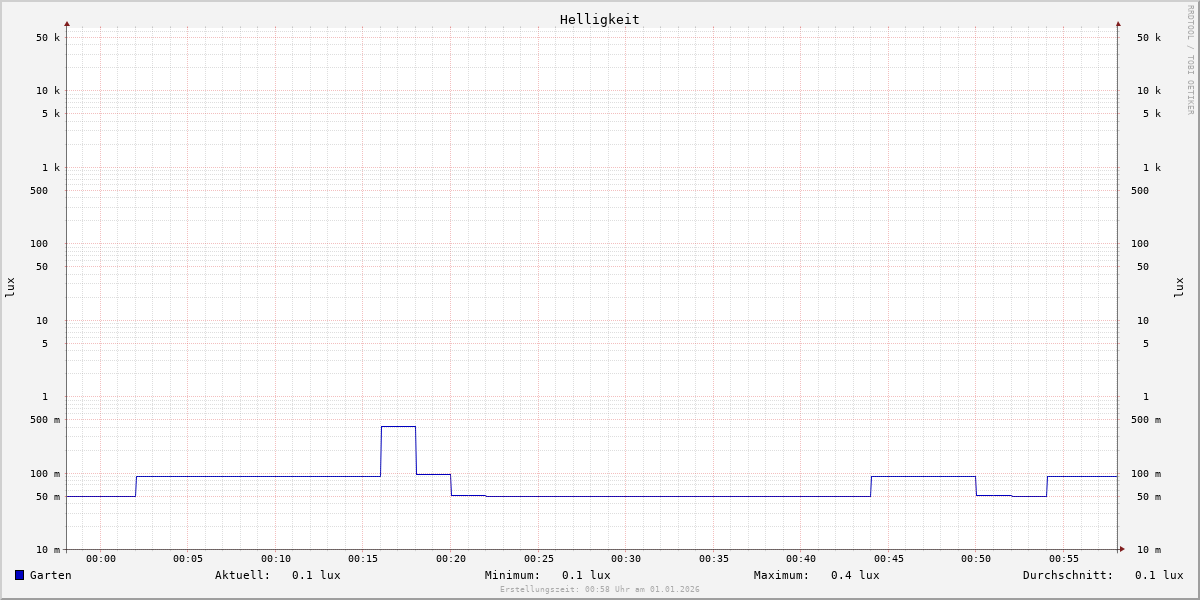The width and height of the screenshot is (1200, 600).
Task: Click "50 k" on the right axis
Action: [1149, 38]
